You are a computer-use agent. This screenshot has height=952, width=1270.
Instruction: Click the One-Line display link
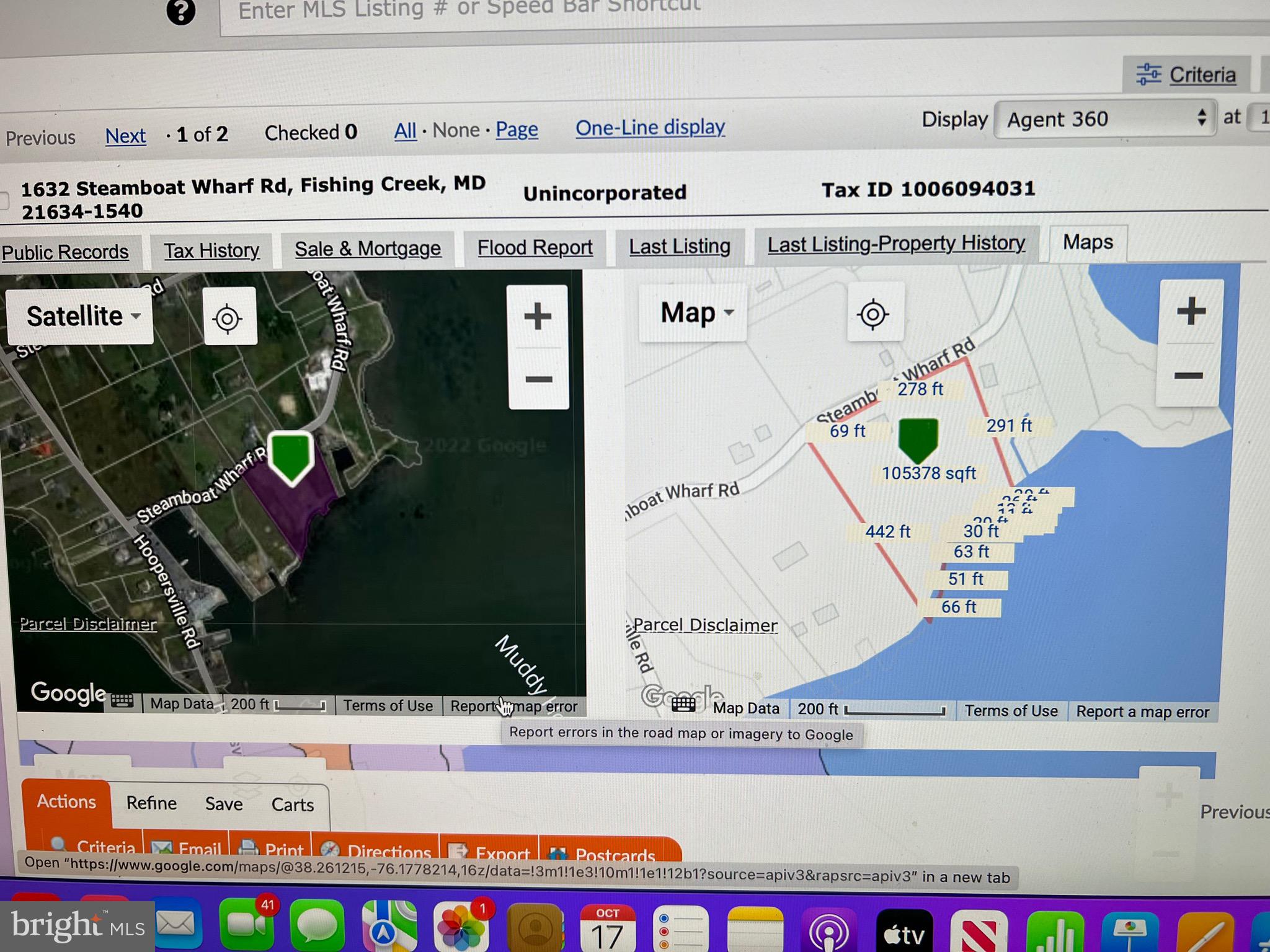(x=651, y=128)
